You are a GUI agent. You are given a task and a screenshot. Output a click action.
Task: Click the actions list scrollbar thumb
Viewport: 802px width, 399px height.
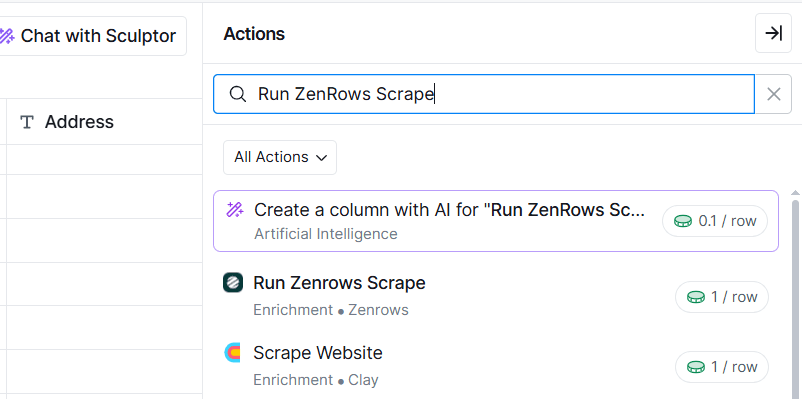coord(795,299)
